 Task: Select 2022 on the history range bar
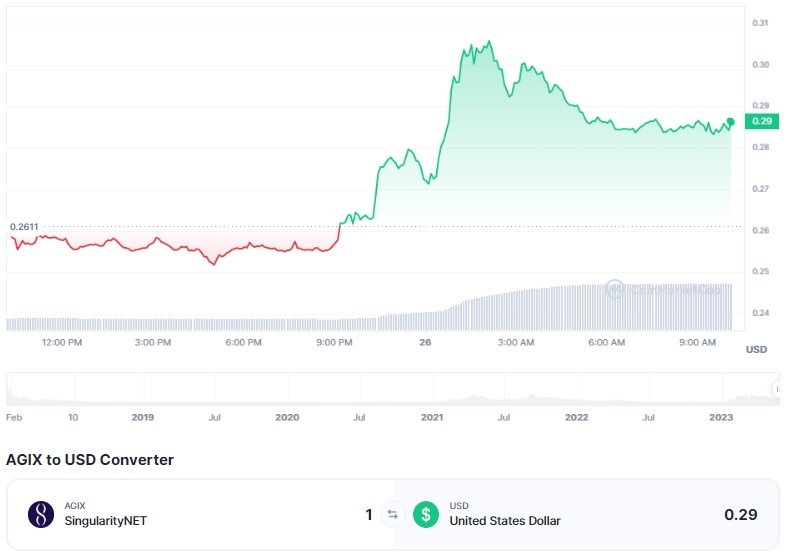pyautogui.click(x=576, y=417)
